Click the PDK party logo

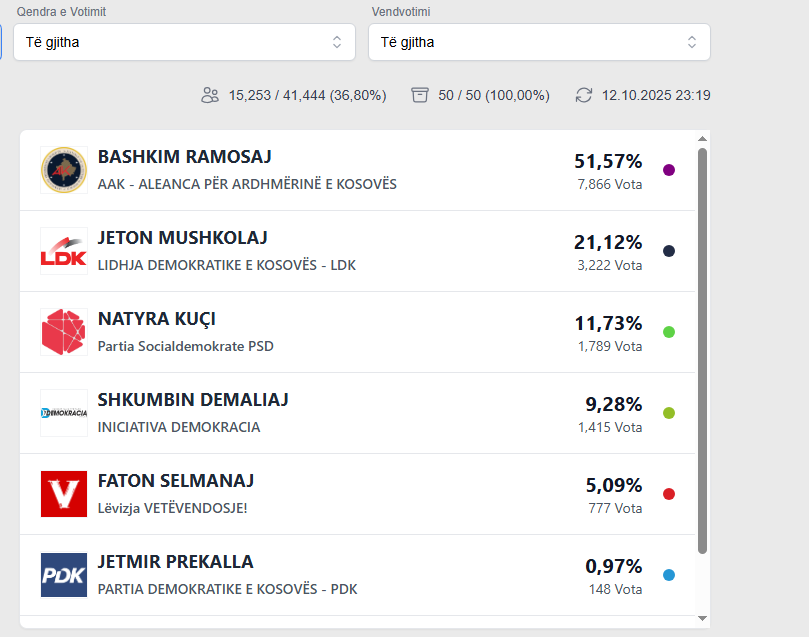(x=64, y=575)
